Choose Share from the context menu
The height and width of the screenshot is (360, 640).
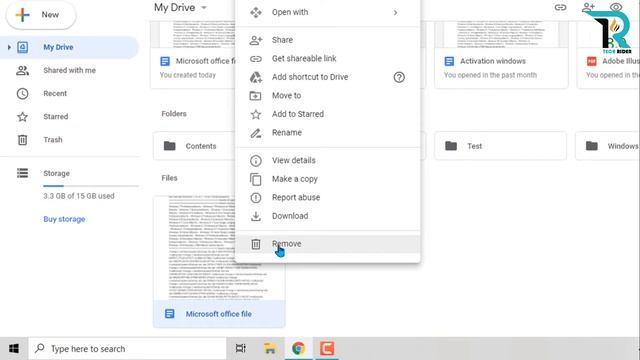click(328, 40)
